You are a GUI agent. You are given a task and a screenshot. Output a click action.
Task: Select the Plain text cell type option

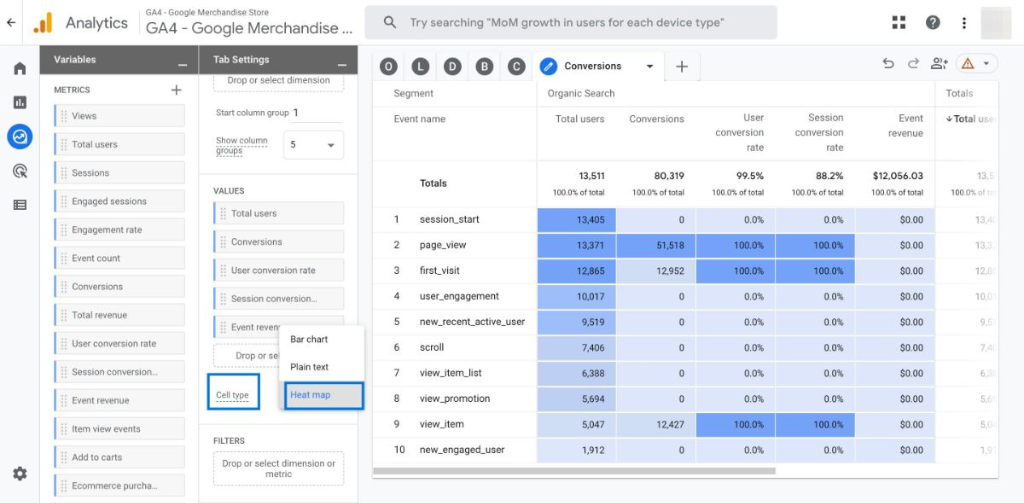(x=322, y=367)
